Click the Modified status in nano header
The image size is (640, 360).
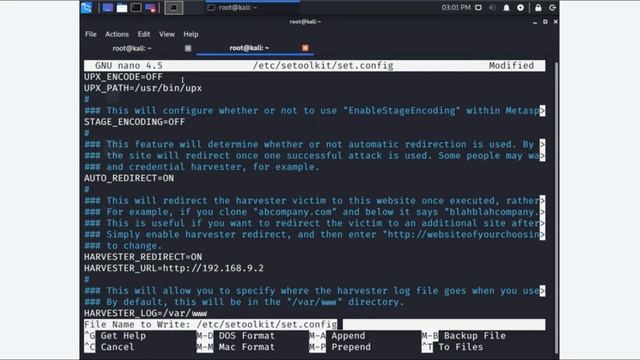pos(511,66)
